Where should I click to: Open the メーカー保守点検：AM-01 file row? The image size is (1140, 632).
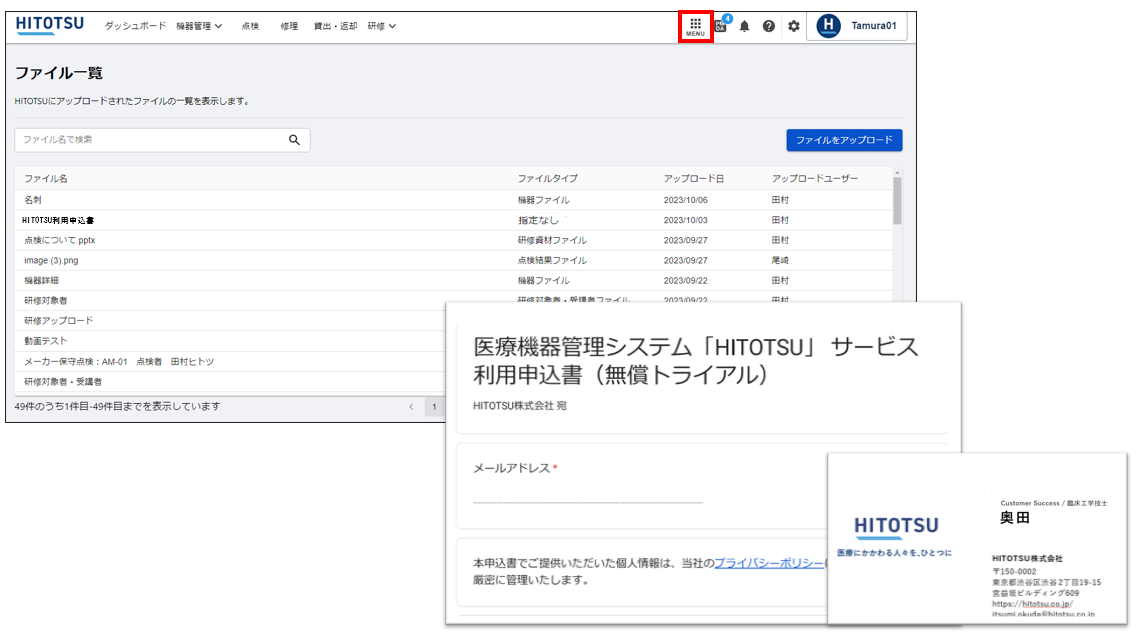click(x=230, y=361)
